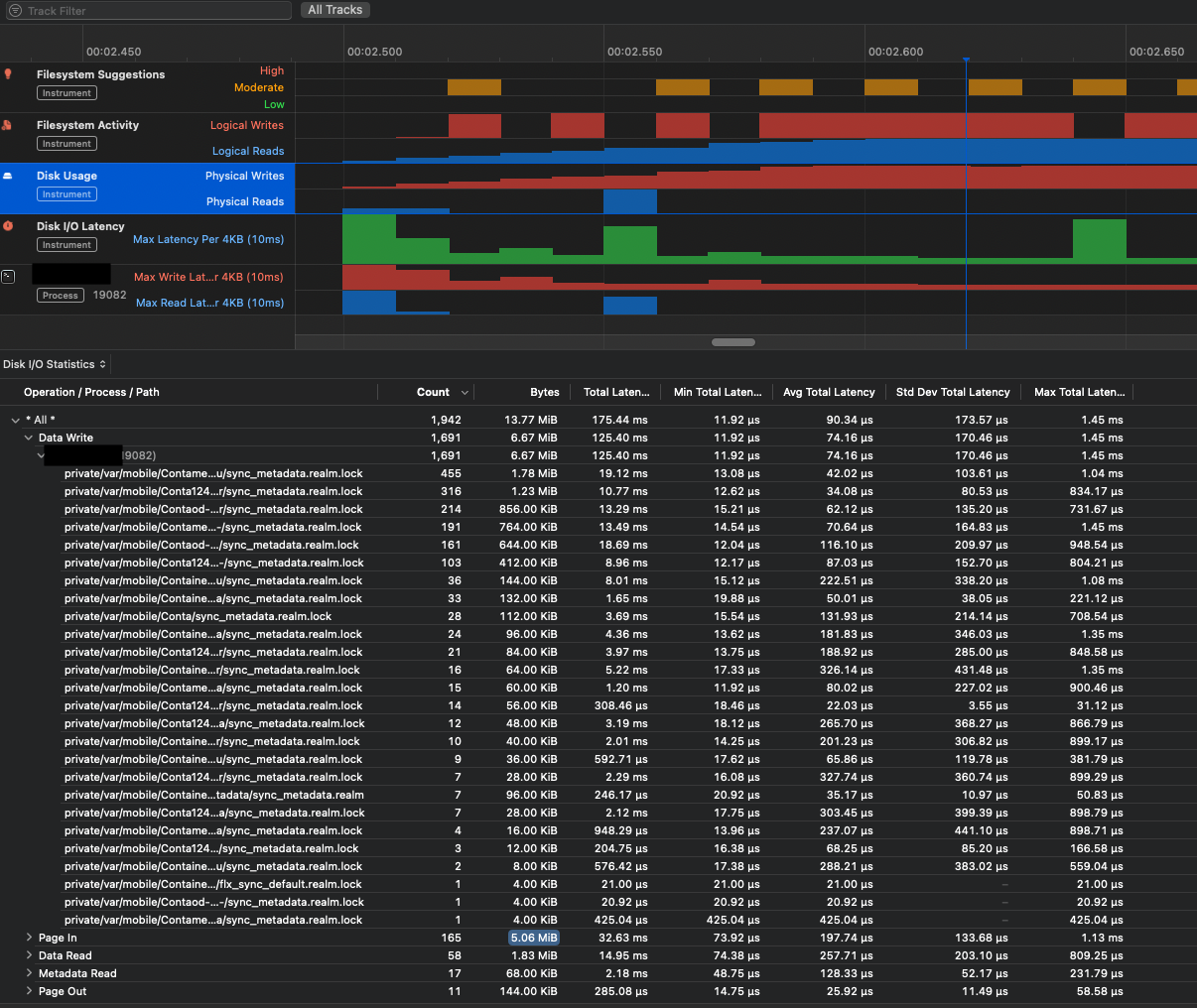Click Instrument badge under Filesystem Activity
The width and height of the screenshot is (1197, 1008).
[66, 144]
